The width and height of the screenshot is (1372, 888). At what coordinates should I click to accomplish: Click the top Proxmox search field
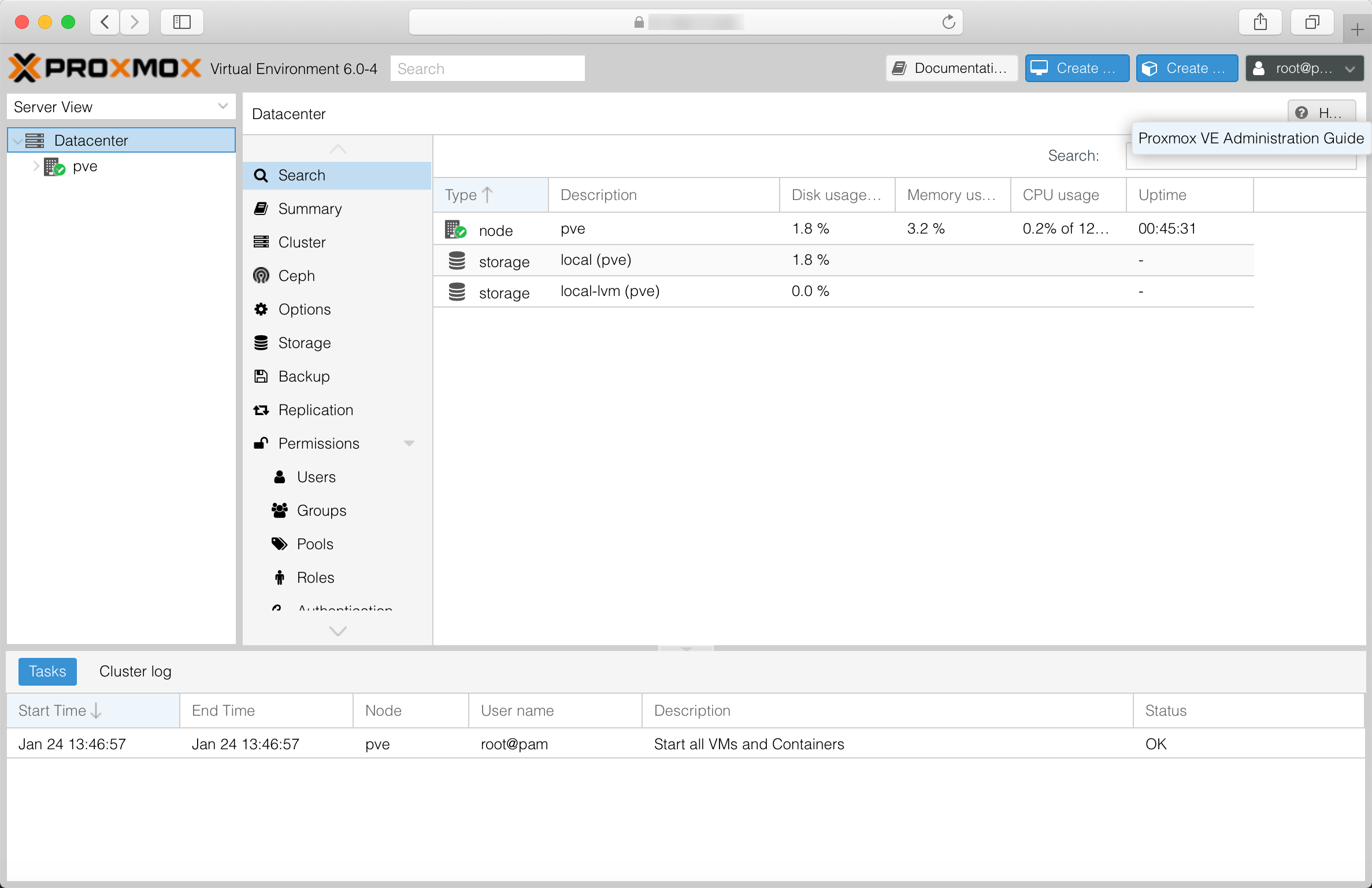coord(487,68)
